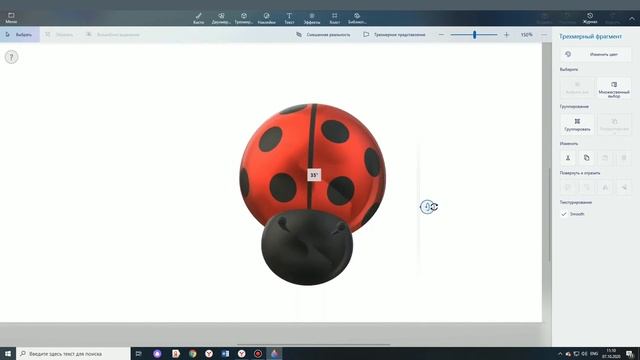The width and height of the screenshot is (640, 360).
Task: Open the Effects (Эффекты) tab
Action: click(x=312, y=18)
